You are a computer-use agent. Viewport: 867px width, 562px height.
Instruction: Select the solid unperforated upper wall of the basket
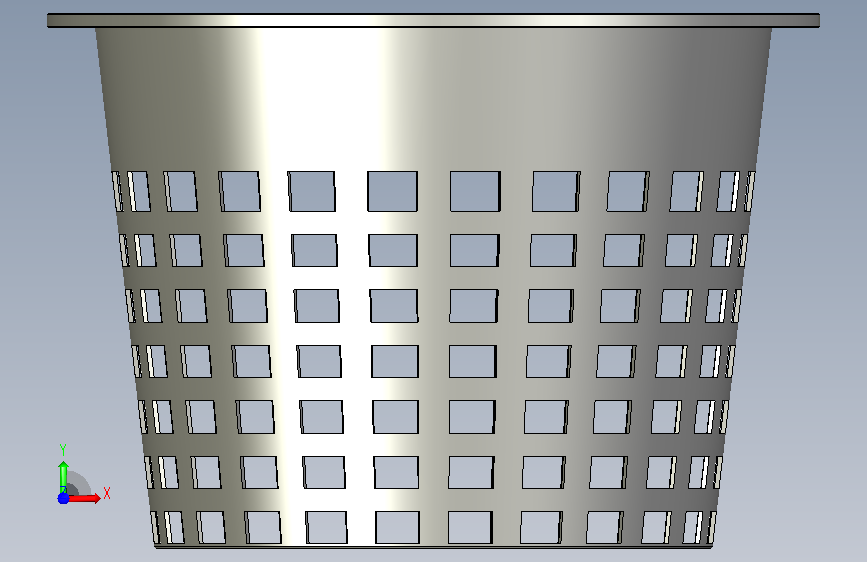click(x=434, y=100)
